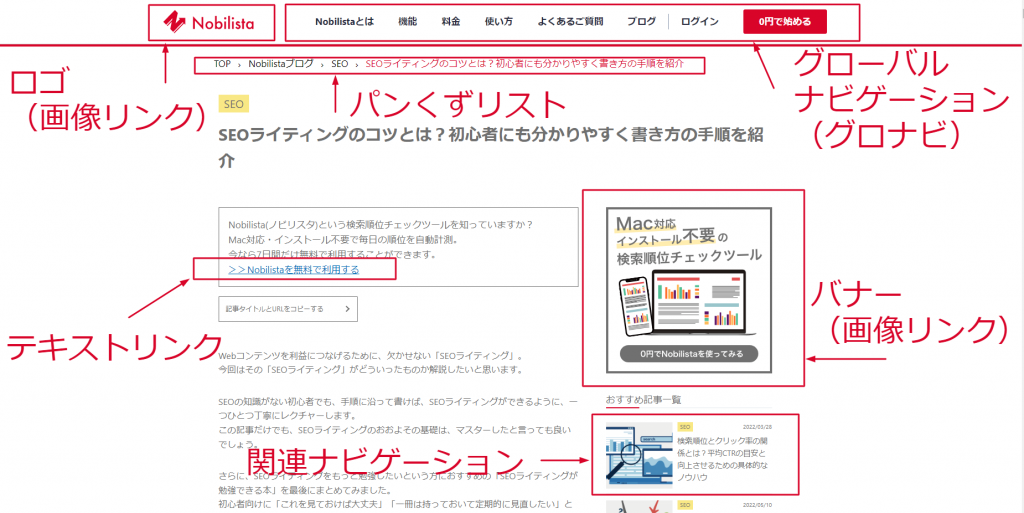Open the よくあるご質問 navigation item

pos(571,22)
